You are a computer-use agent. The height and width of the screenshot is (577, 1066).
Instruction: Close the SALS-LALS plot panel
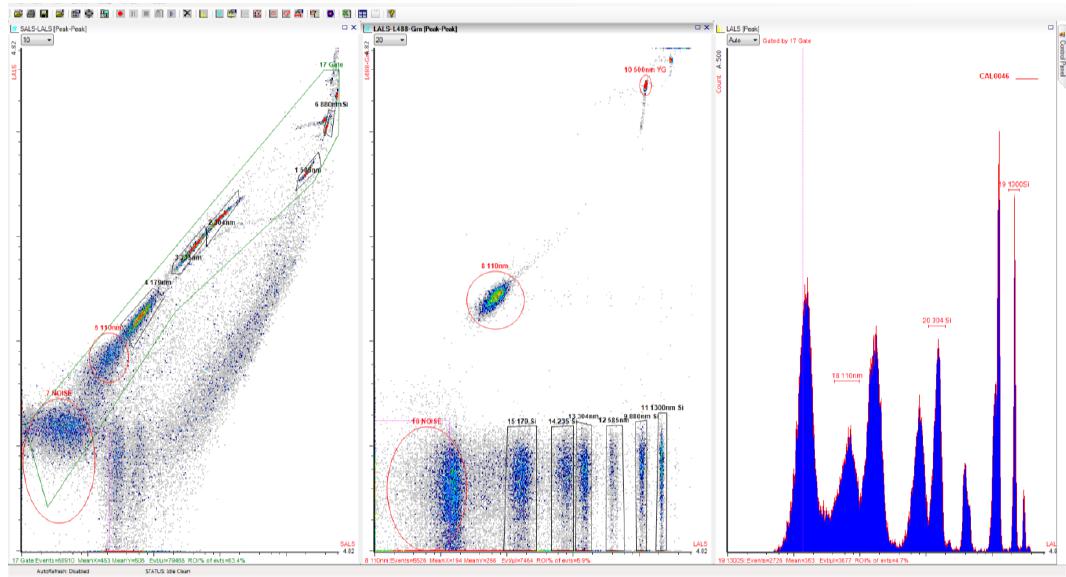click(x=354, y=28)
